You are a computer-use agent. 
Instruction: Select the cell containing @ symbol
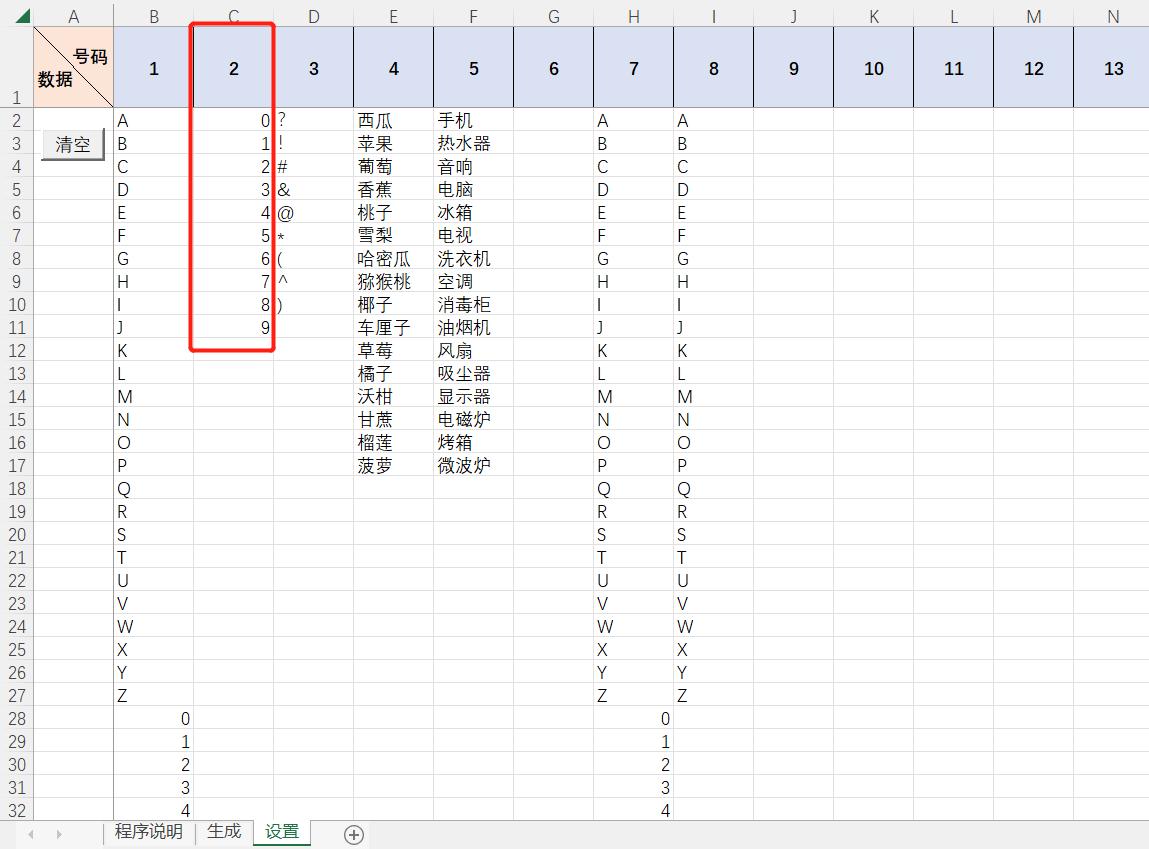[313, 212]
